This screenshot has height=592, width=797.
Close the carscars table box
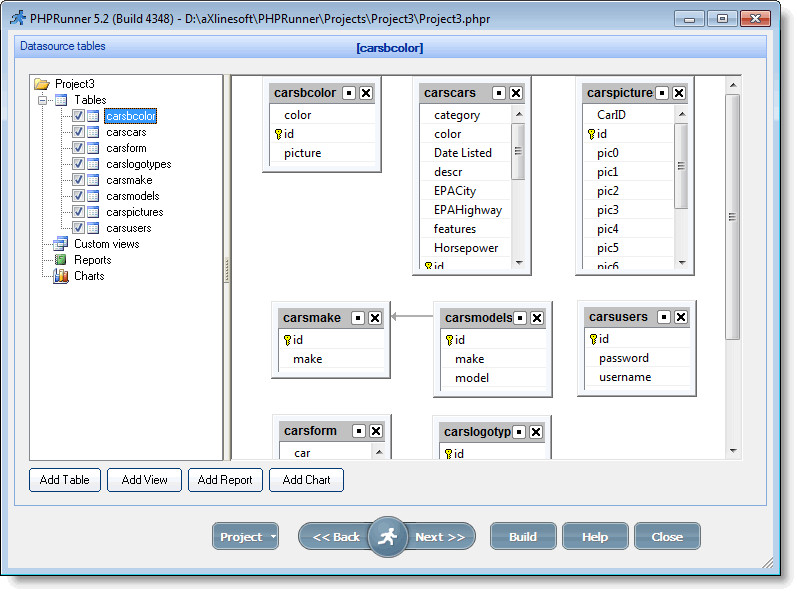[516, 93]
